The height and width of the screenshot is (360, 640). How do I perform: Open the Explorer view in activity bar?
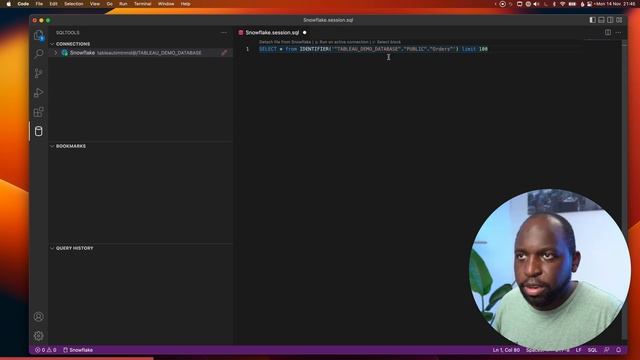pos(39,35)
